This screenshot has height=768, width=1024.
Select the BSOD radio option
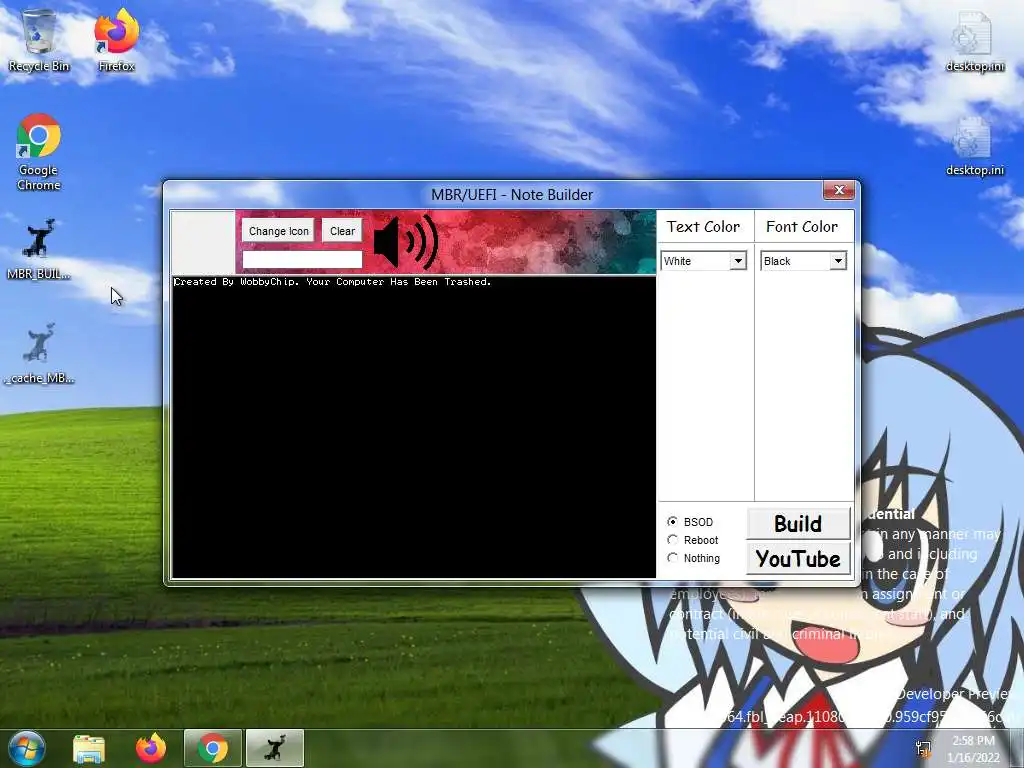(x=690, y=522)
